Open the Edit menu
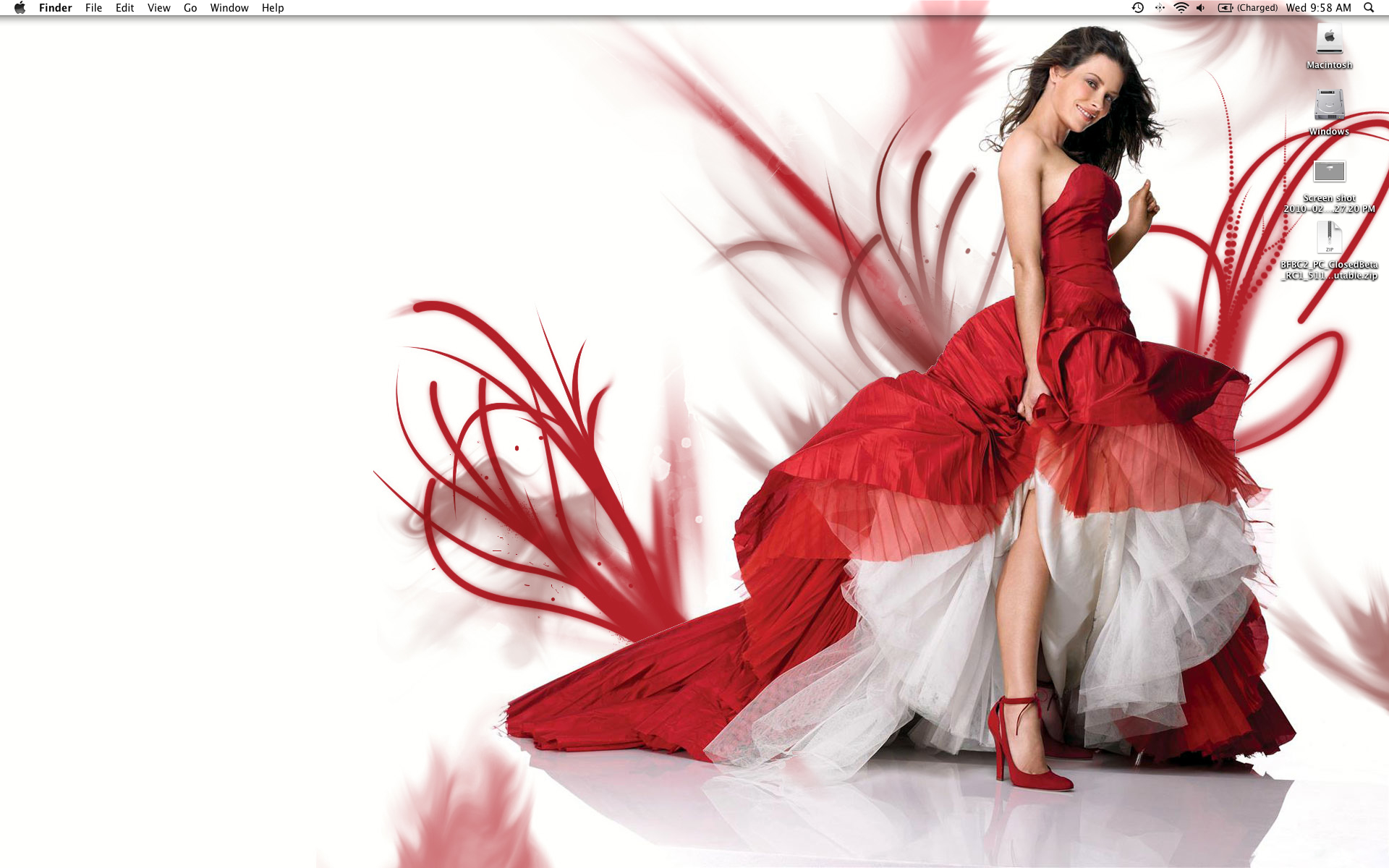The height and width of the screenshot is (868, 1389). click(x=124, y=8)
